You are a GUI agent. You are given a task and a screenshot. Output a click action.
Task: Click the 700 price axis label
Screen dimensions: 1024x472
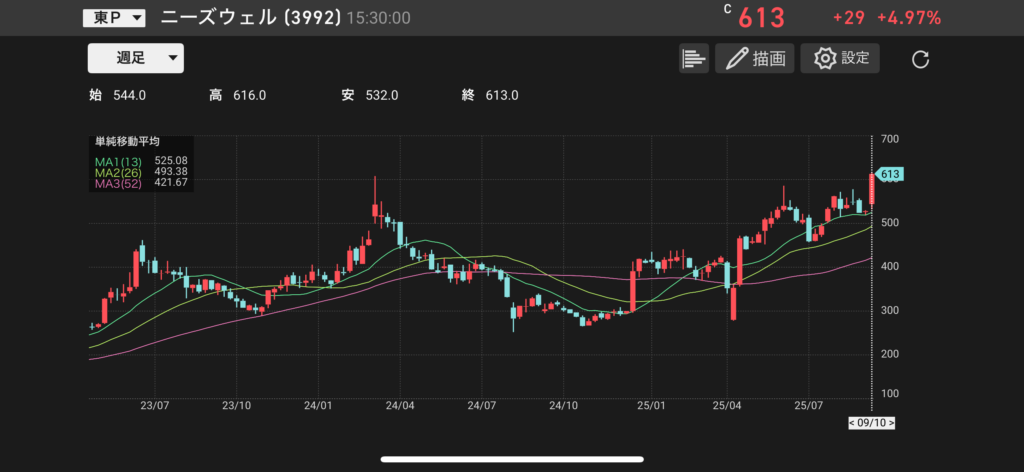[x=889, y=139]
